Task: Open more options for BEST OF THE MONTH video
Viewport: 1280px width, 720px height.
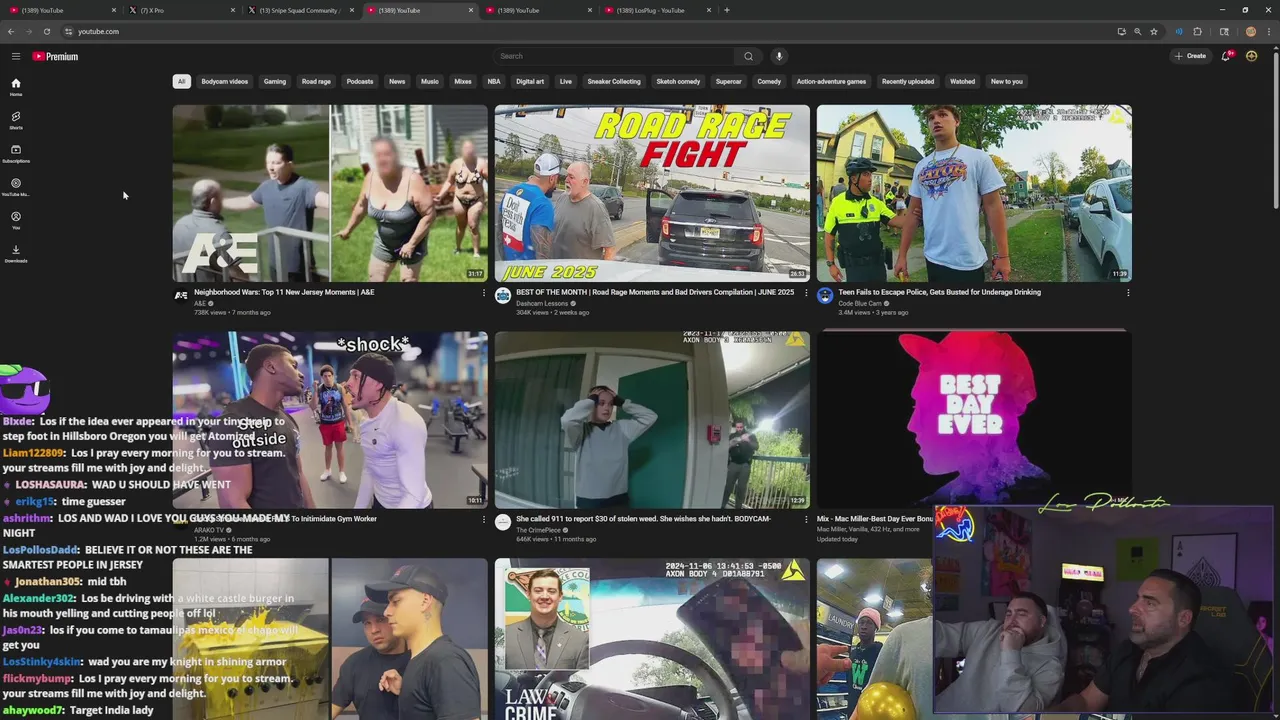Action: coord(806,293)
